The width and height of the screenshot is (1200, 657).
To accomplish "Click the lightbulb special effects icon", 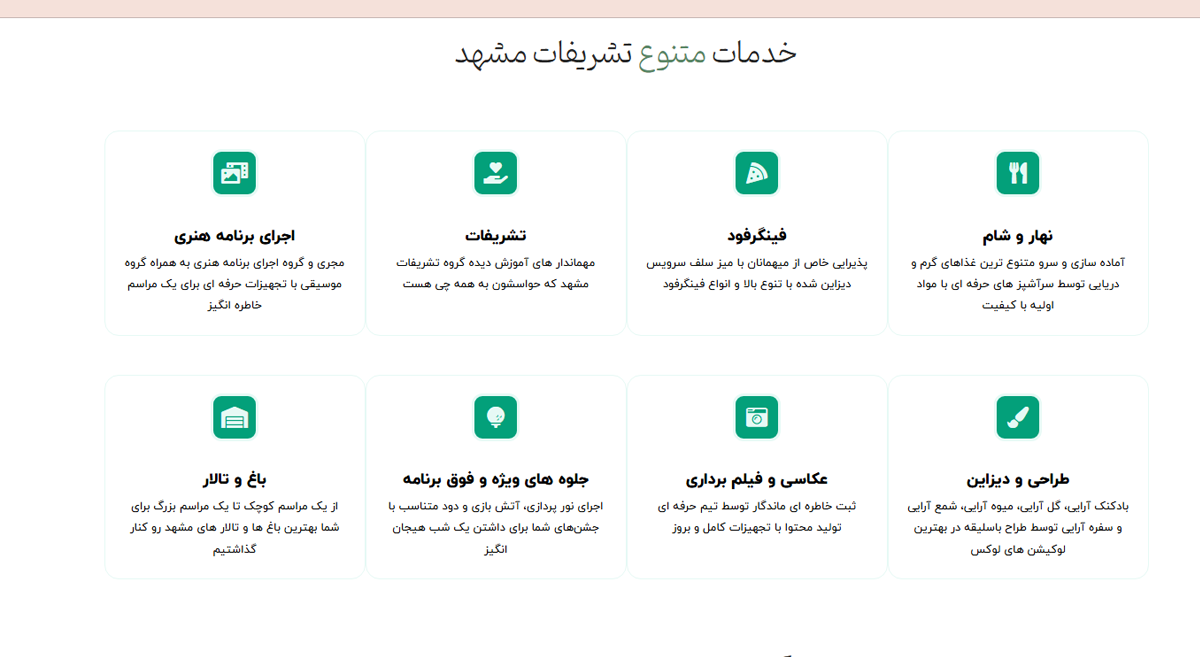I will click(x=495, y=417).
